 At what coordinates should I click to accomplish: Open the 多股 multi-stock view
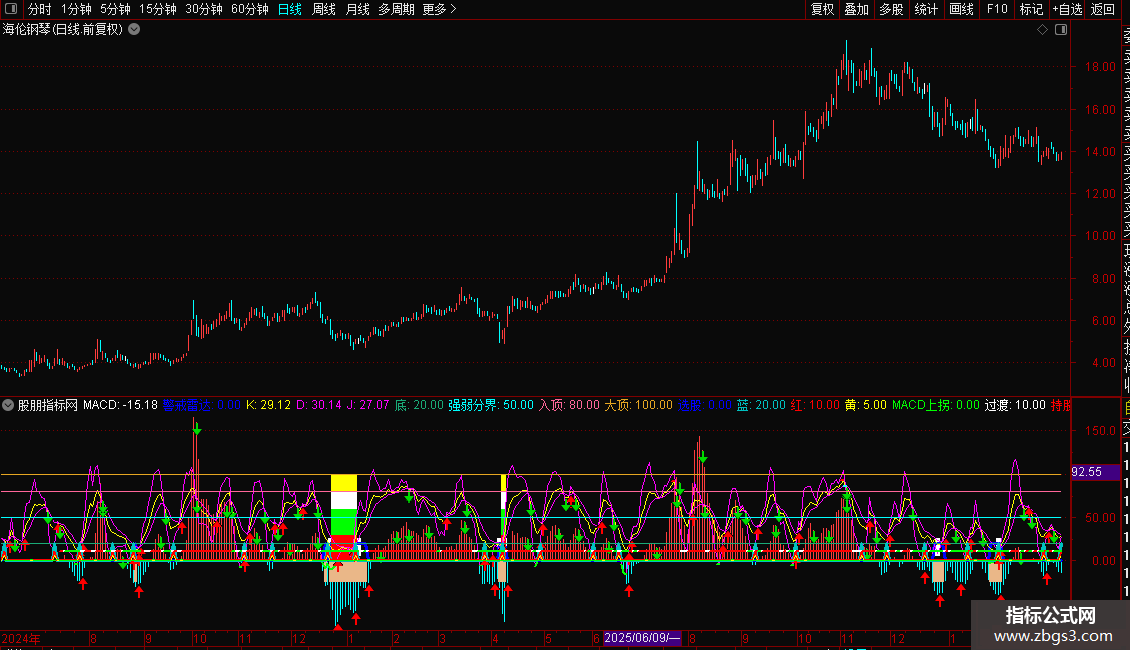(x=891, y=9)
